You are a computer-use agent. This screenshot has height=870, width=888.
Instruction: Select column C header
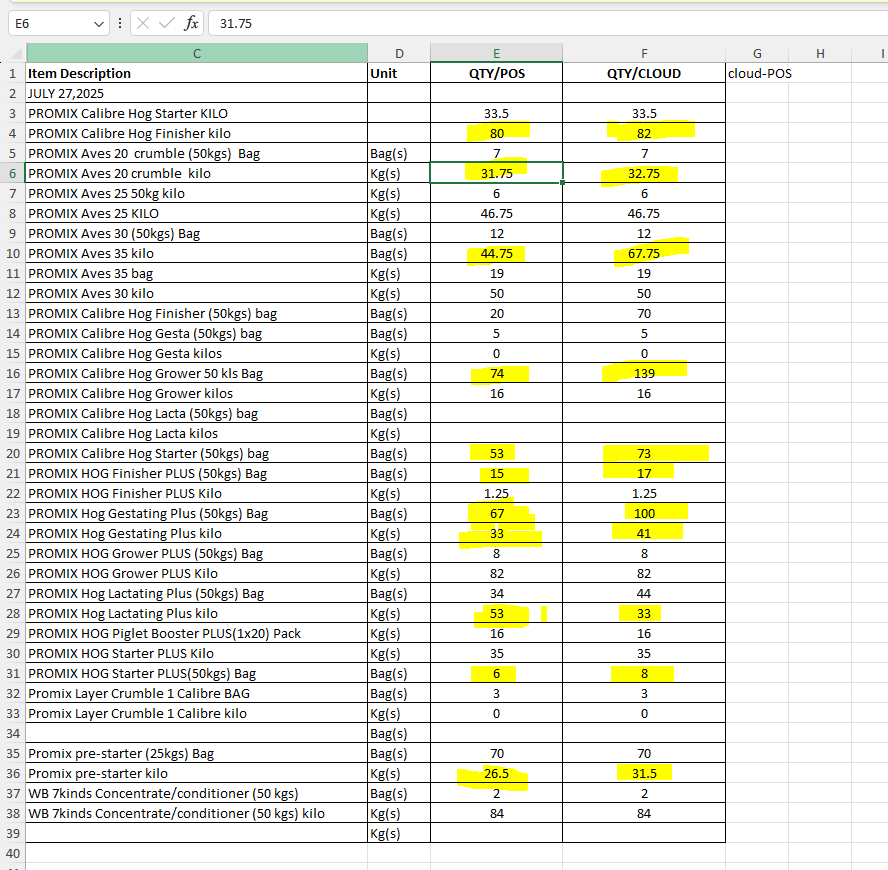pos(196,53)
